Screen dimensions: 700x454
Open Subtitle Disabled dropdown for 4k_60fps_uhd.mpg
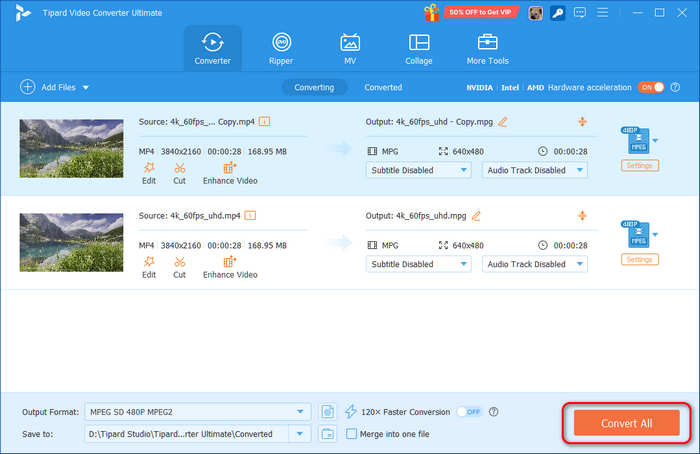point(419,264)
